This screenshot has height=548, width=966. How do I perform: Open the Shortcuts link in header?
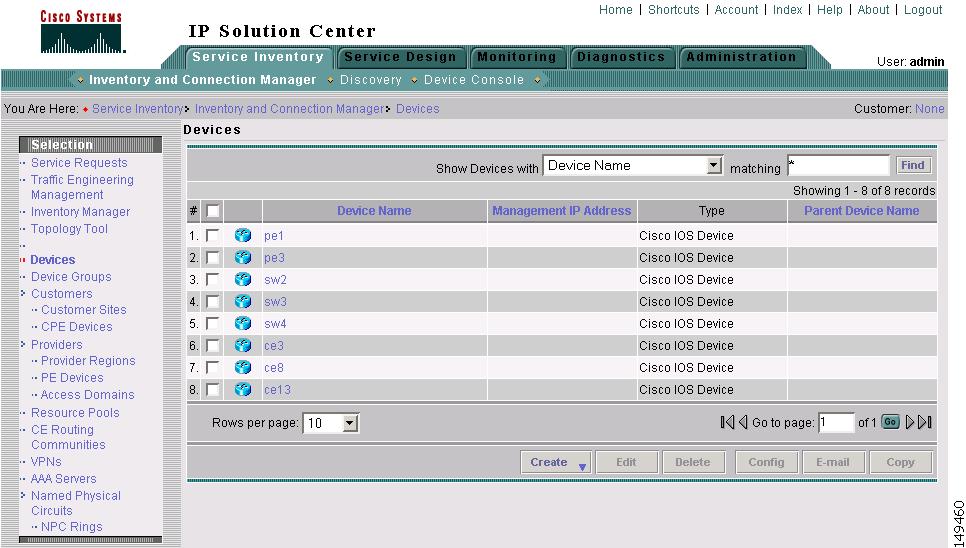pyautogui.click(x=673, y=10)
